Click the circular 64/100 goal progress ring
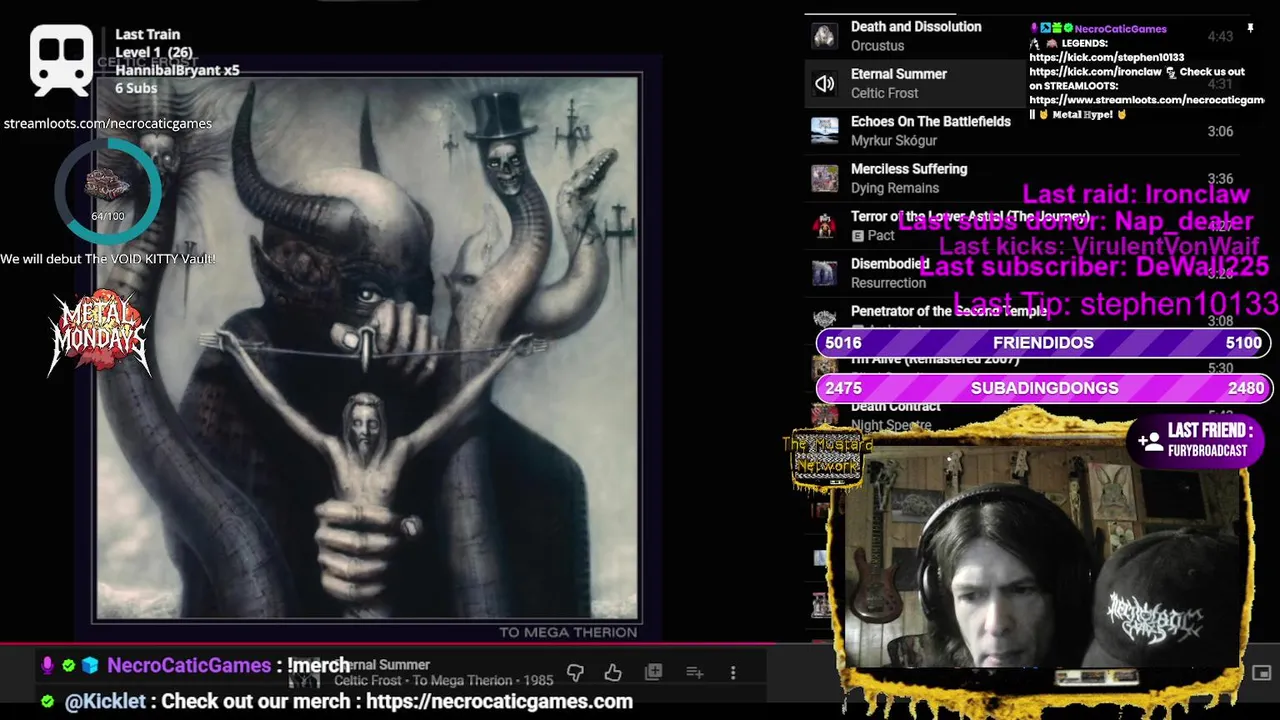The image size is (1280, 720). (x=107, y=190)
